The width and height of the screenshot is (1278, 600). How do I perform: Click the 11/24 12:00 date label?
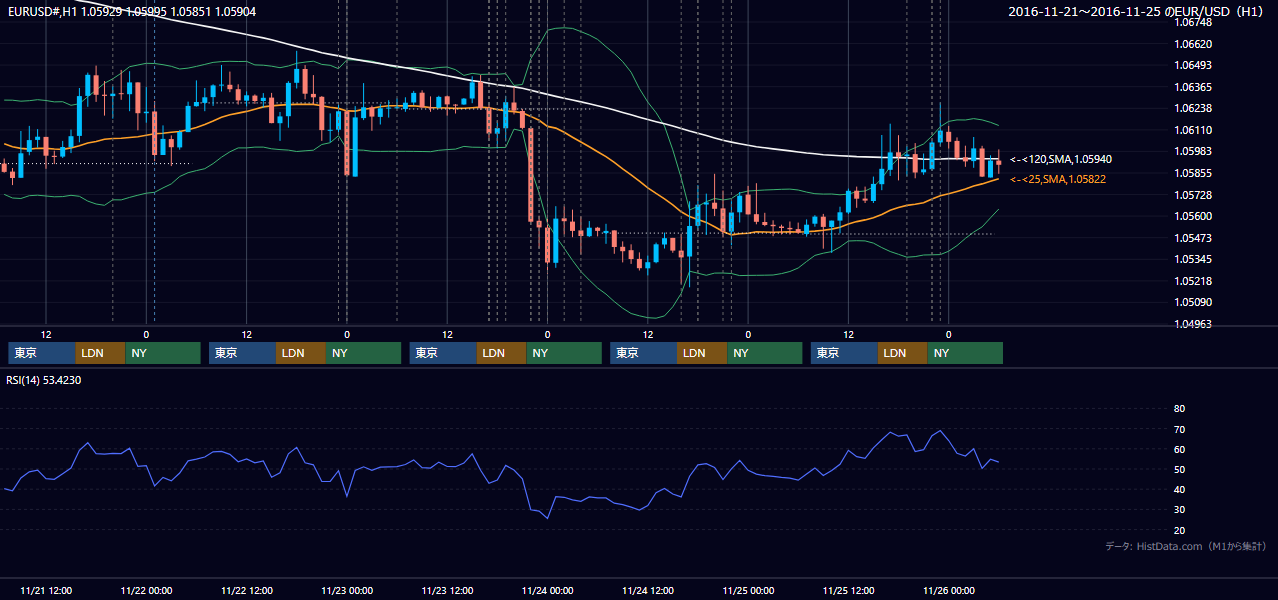click(x=649, y=590)
